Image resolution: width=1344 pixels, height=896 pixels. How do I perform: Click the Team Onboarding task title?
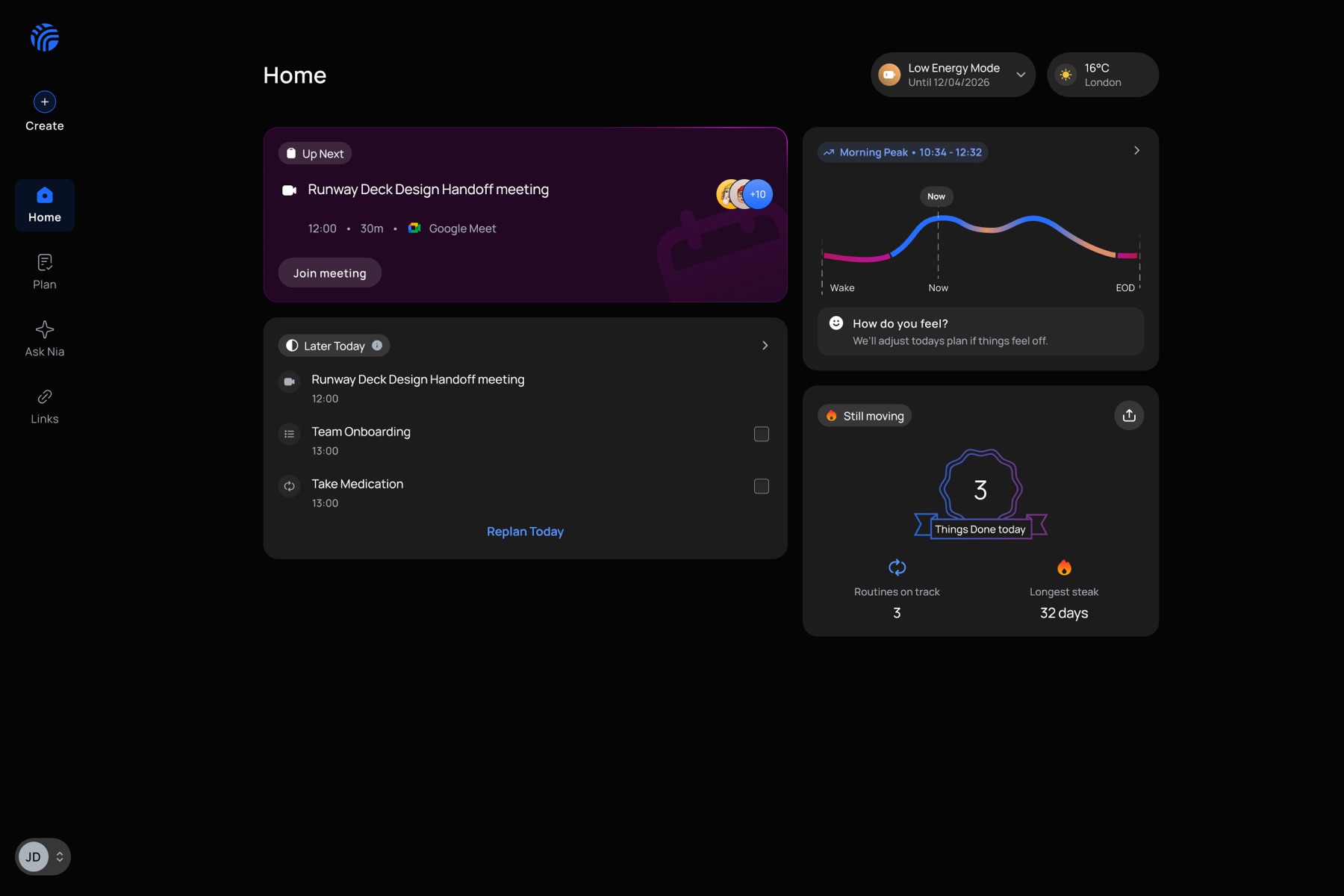(361, 432)
